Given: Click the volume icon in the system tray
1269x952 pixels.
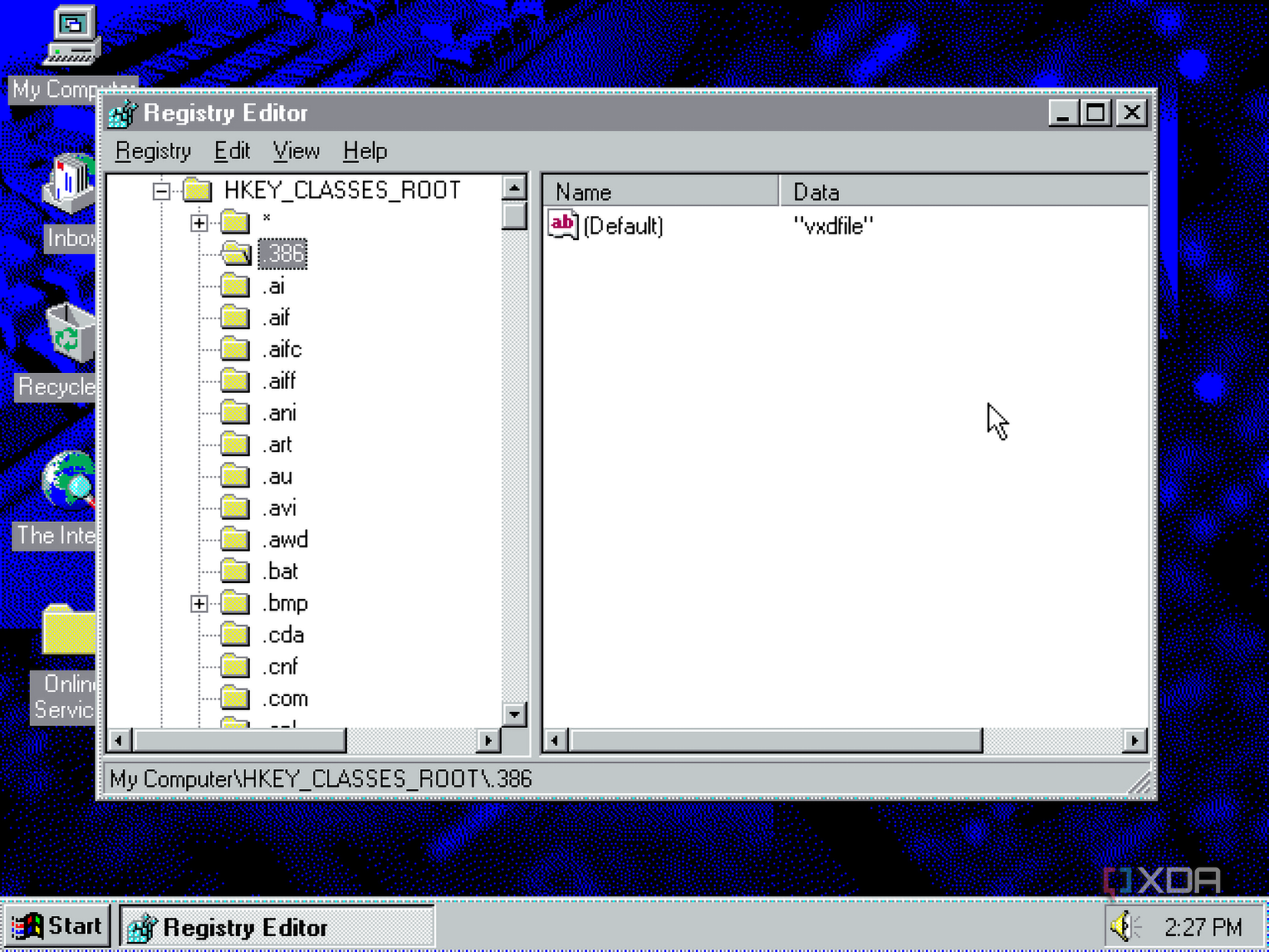Looking at the screenshot, I should tap(1124, 926).
